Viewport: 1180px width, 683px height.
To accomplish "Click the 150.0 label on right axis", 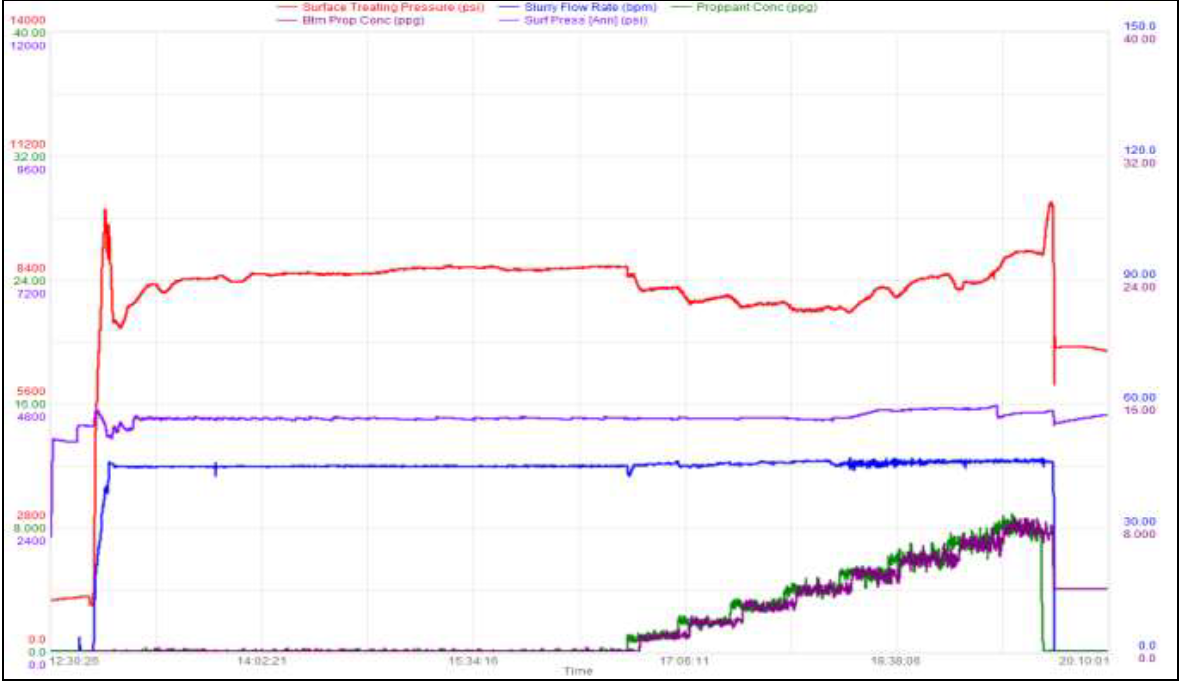I will pyautogui.click(x=1140, y=26).
